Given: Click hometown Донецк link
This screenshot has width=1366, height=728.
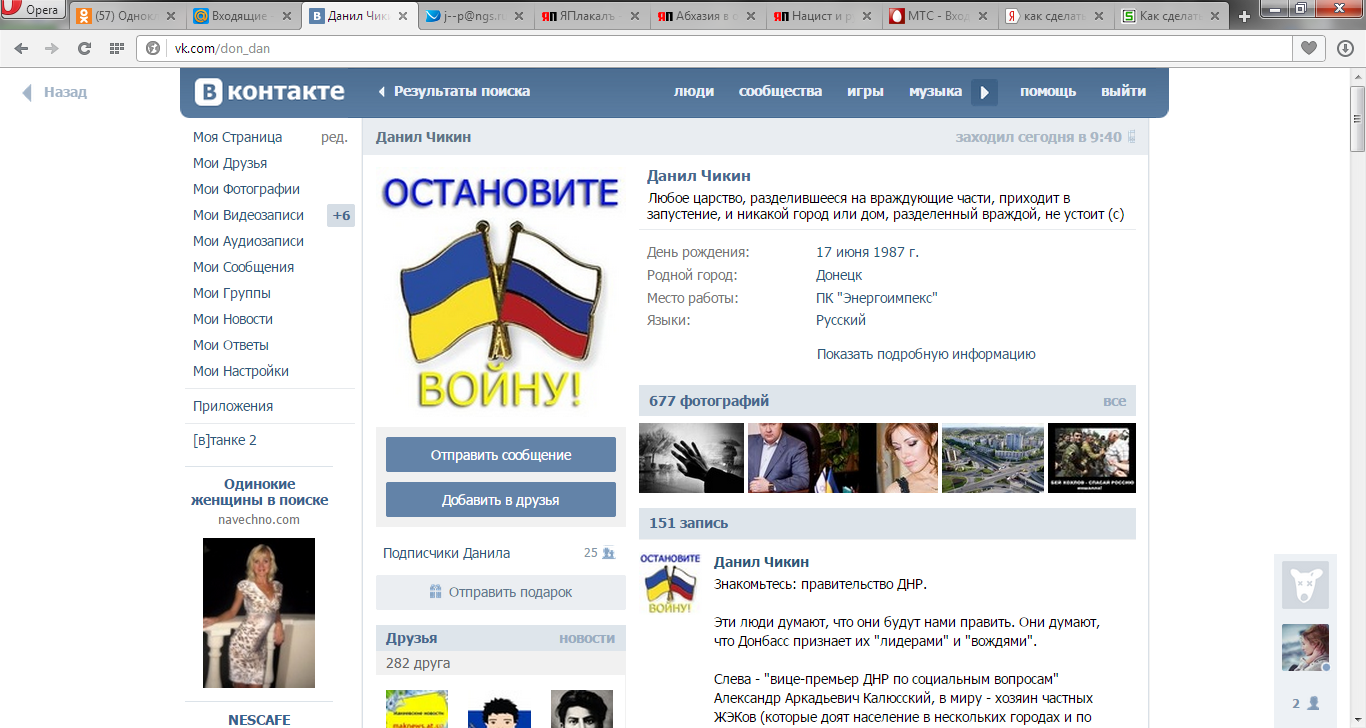Looking at the screenshot, I should 839,275.
